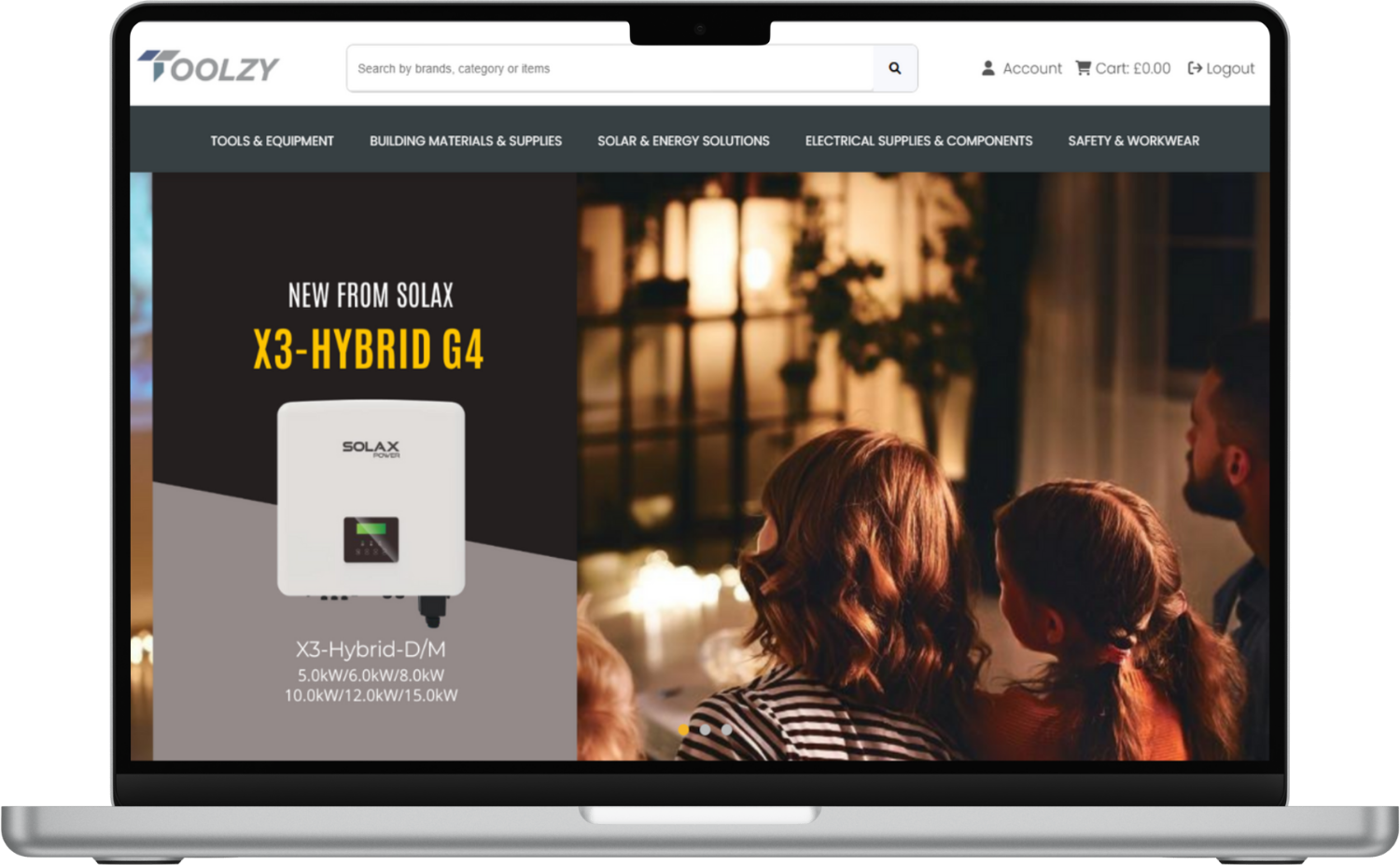Image resolution: width=1400 pixels, height=865 pixels.
Task: Jump to the third carousel slide dot
Action: [726, 730]
